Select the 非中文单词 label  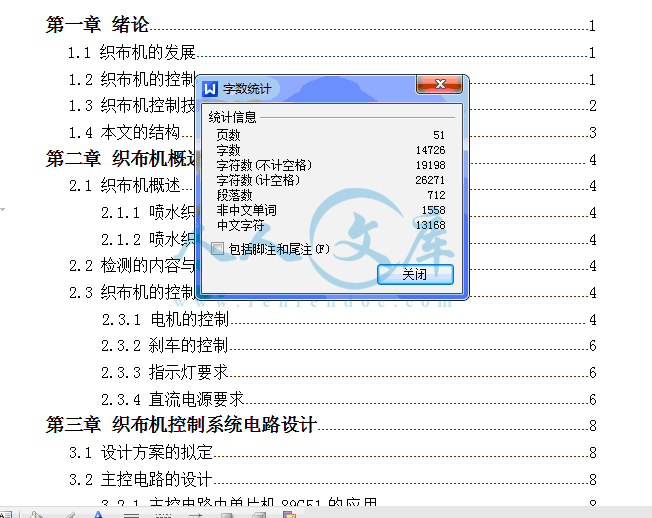[247, 210]
